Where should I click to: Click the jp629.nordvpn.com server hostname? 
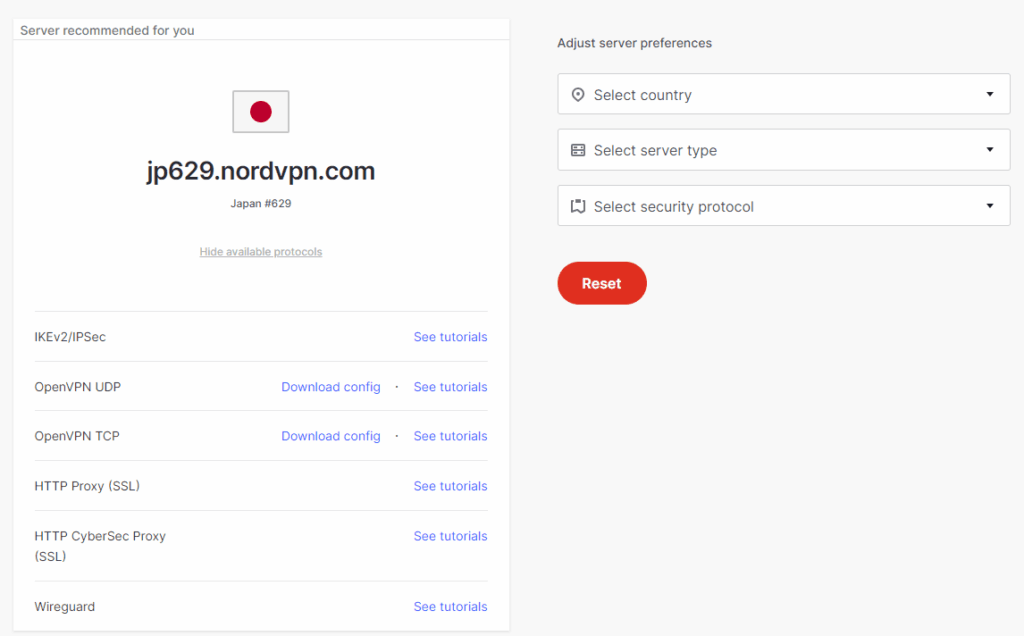click(261, 171)
